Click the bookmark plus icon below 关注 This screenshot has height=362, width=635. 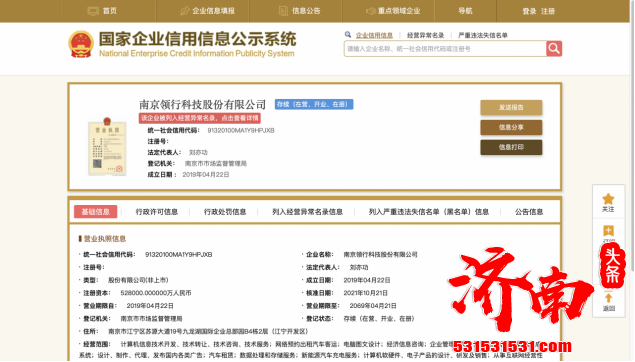tap(608, 231)
